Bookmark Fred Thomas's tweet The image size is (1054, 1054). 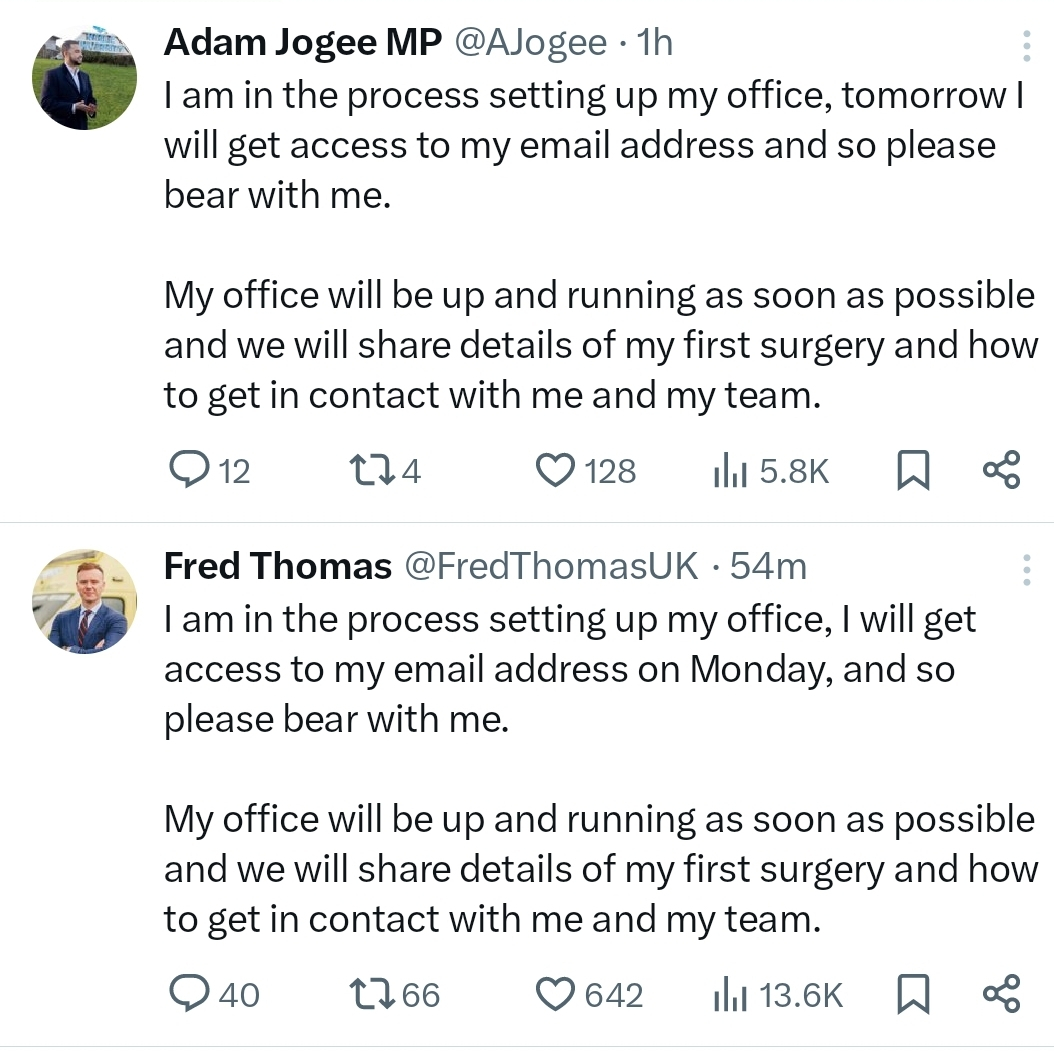coord(914,994)
